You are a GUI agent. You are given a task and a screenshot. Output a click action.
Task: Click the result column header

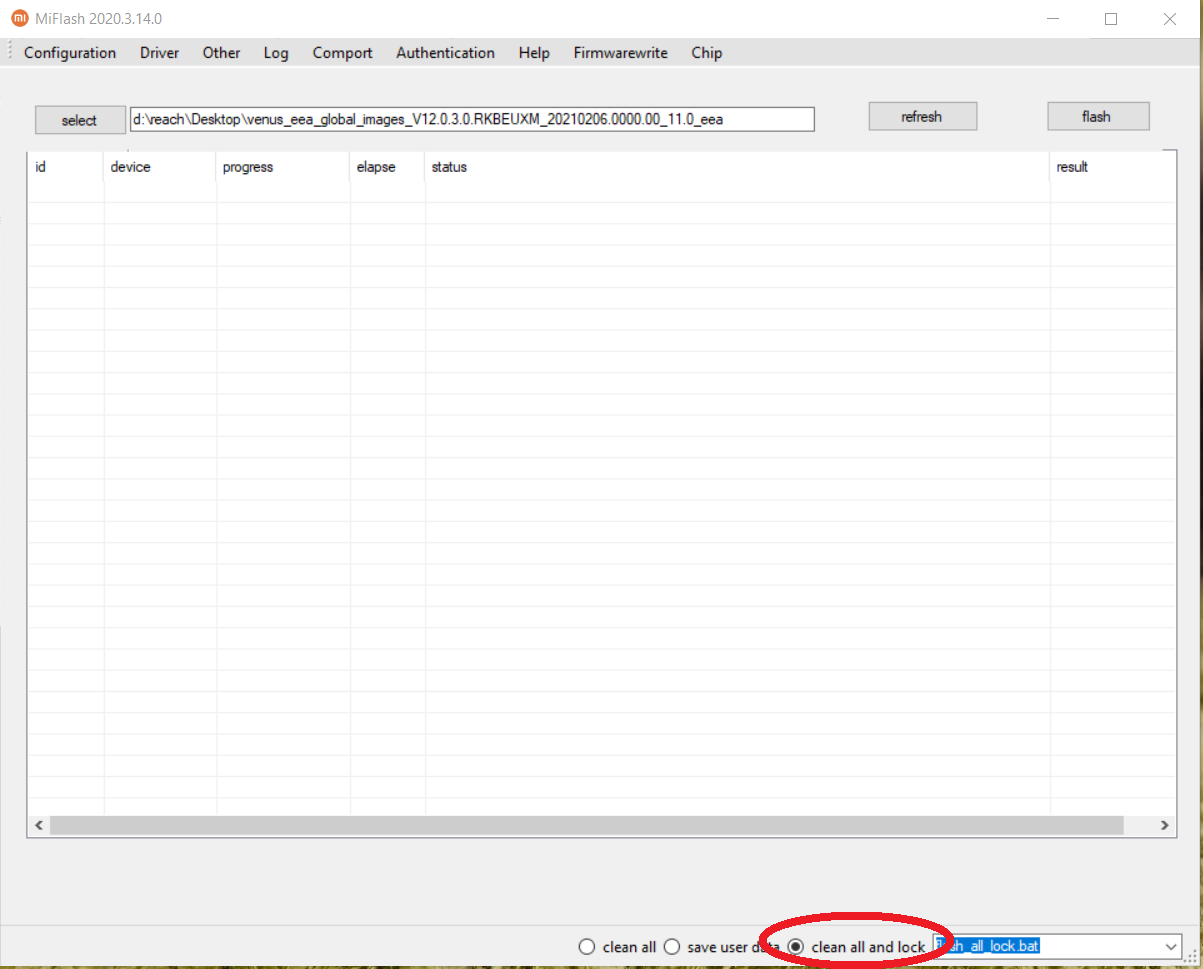[1113, 167]
